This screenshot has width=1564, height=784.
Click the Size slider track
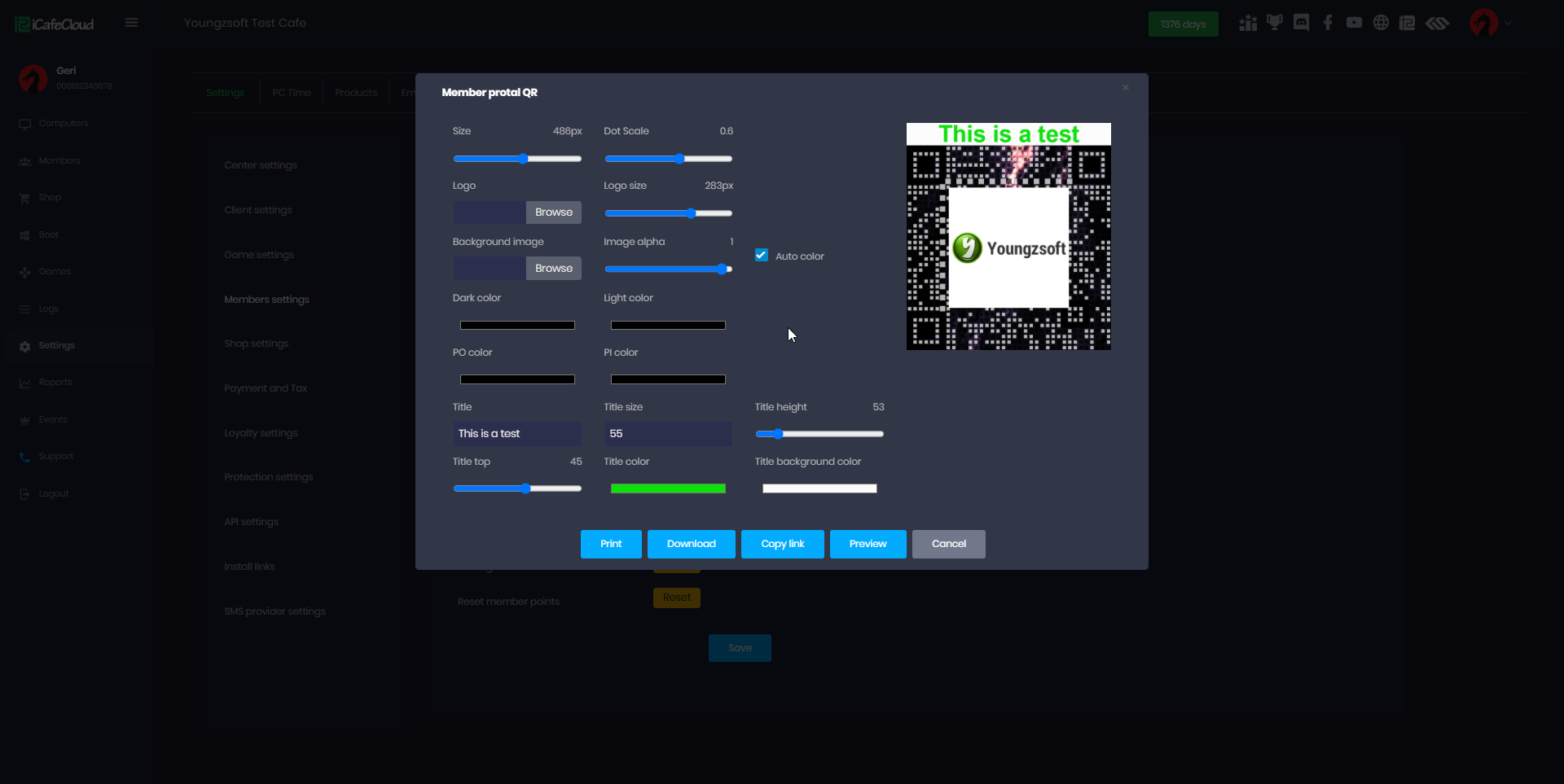[x=517, y=159]
